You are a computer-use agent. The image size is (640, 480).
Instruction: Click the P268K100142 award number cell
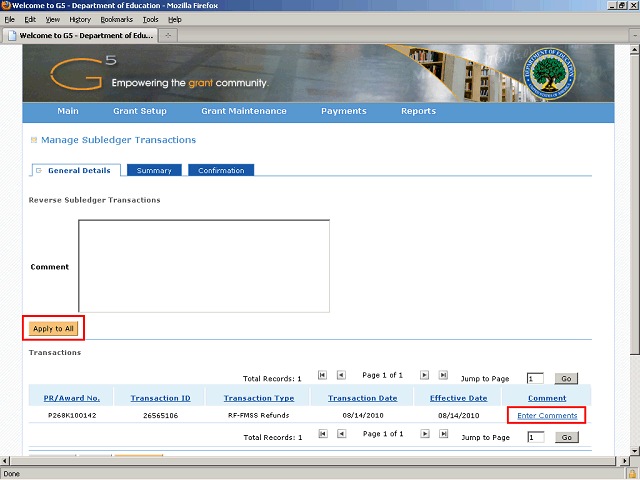click(x=72, y=416)
